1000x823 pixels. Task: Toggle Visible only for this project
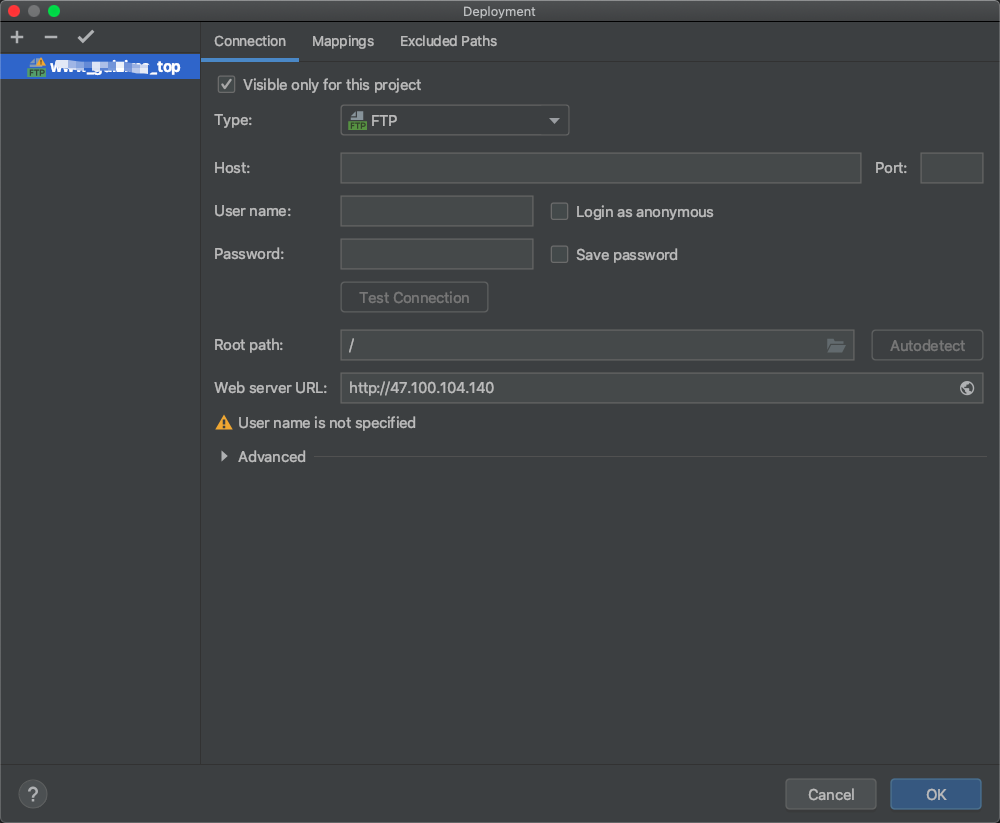point(226,85)
